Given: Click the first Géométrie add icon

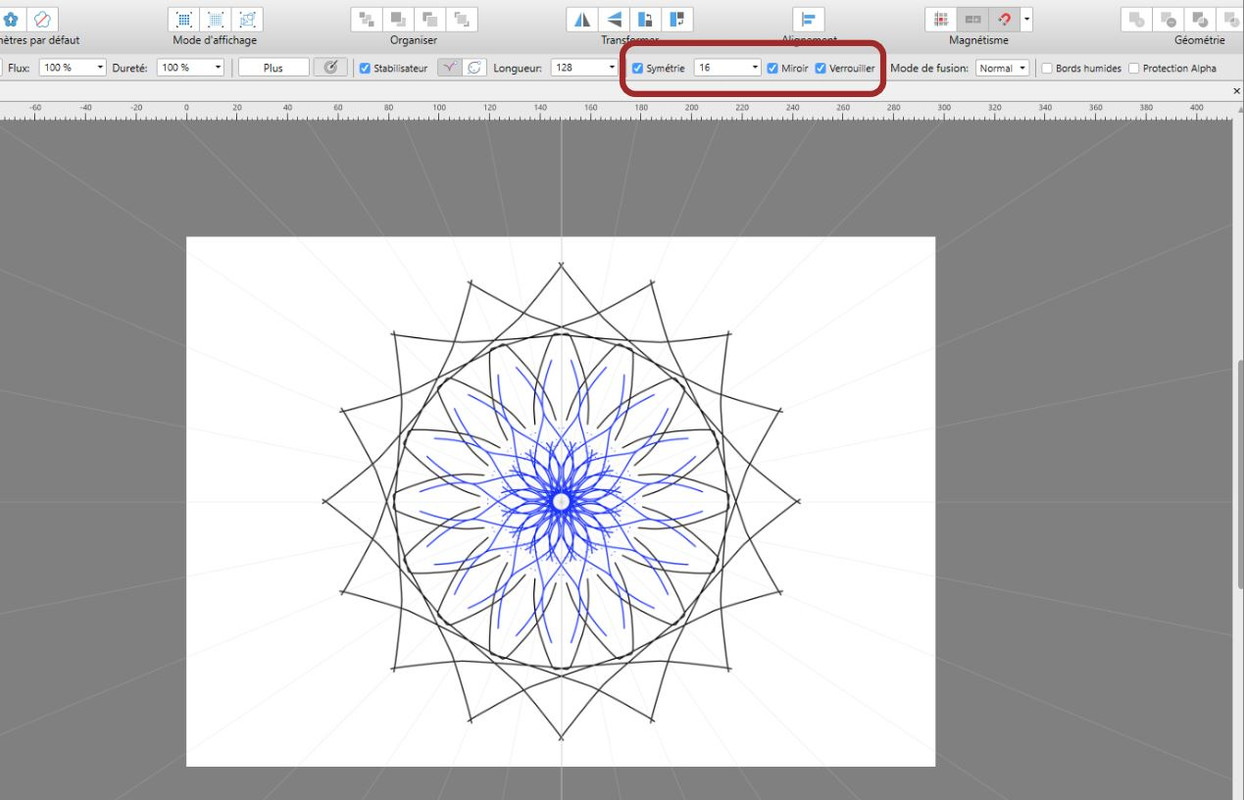Looking at the screenshot, I should coord(1136,19).
